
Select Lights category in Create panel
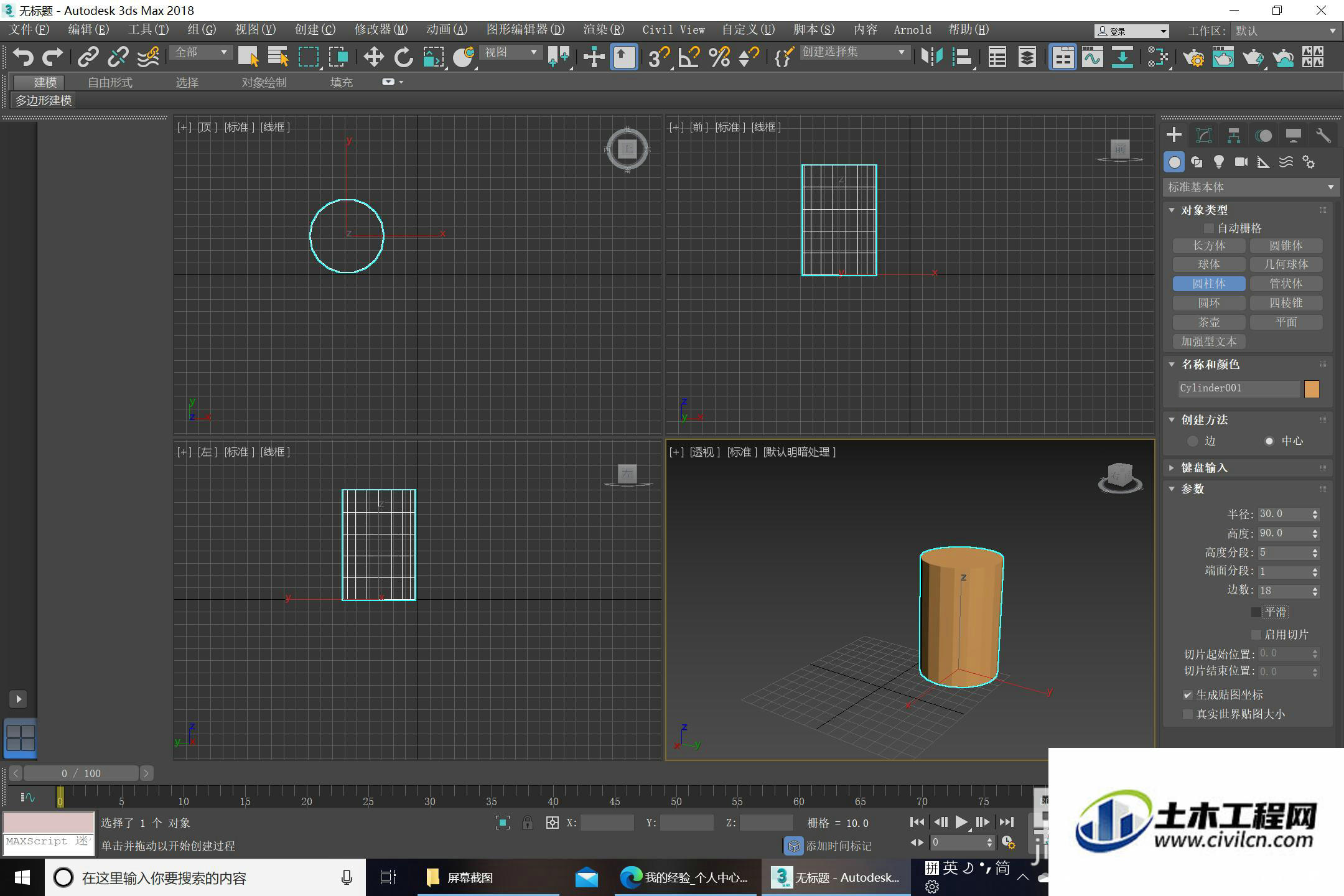click(x=1219, y=162)
